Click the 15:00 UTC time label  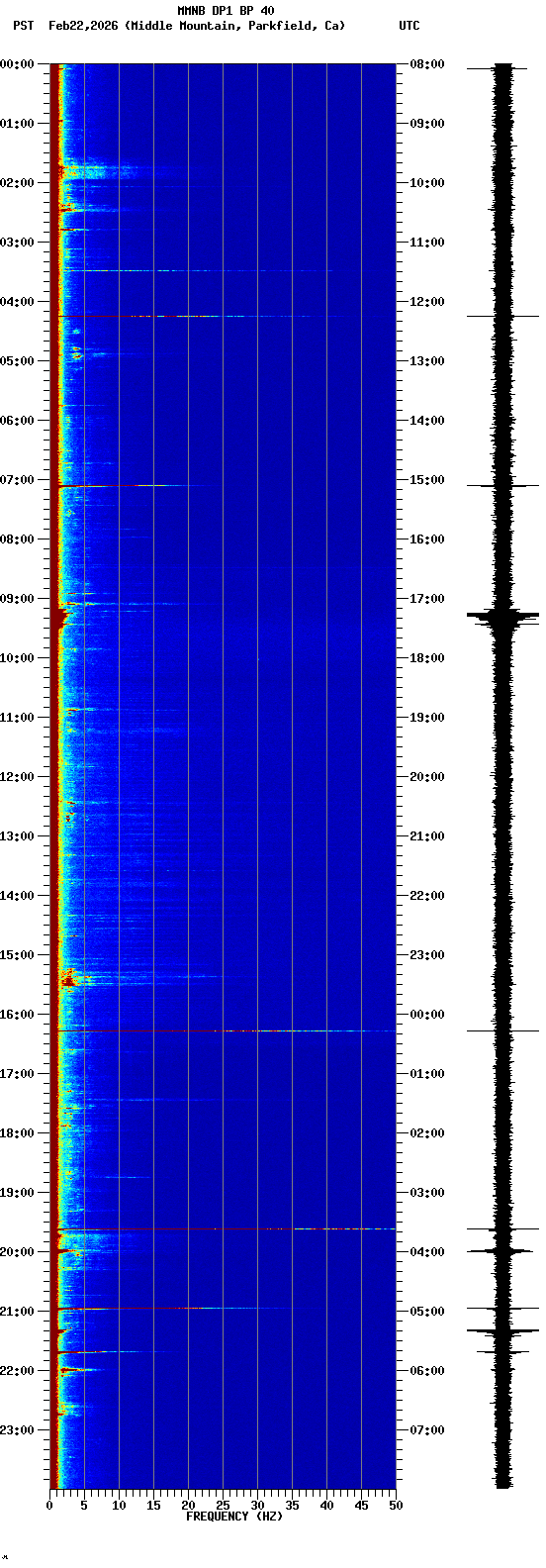427,480
